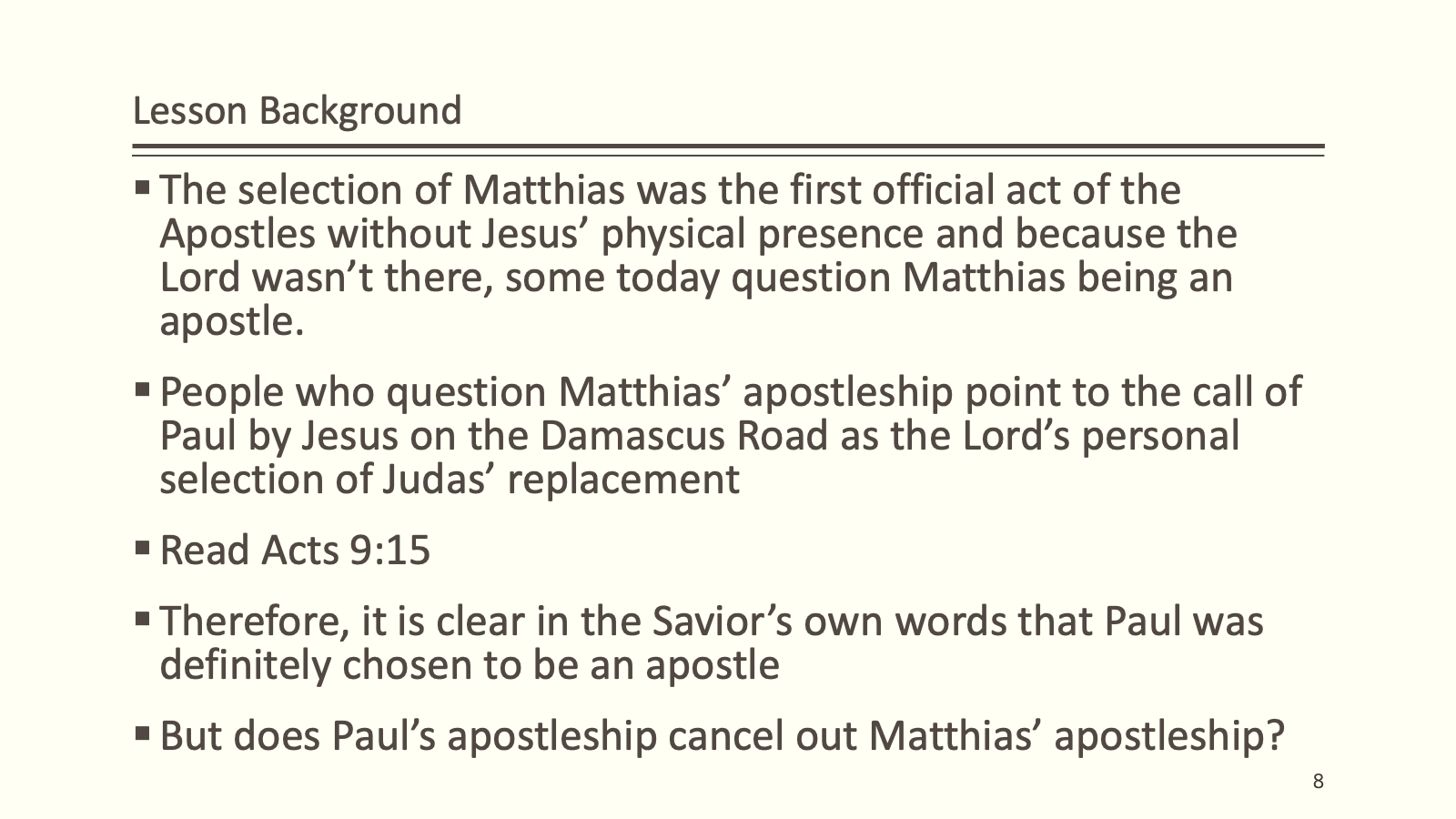Screen dimensions: 1456x819
Task: Click the bullet marker before "Therefore, it is clear"
Action: 143,620
